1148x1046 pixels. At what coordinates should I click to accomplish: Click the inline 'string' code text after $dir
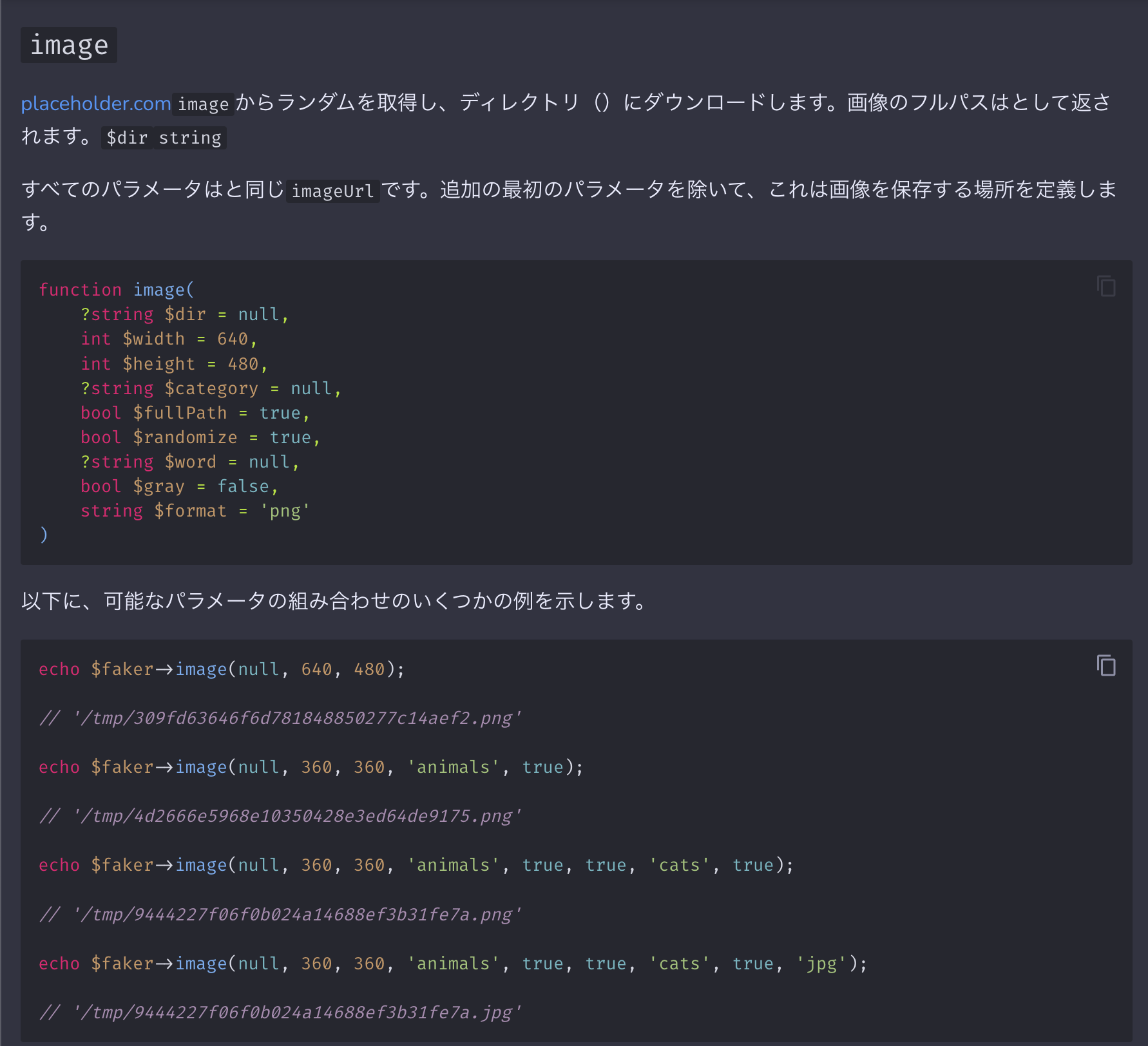click(190, 138)
